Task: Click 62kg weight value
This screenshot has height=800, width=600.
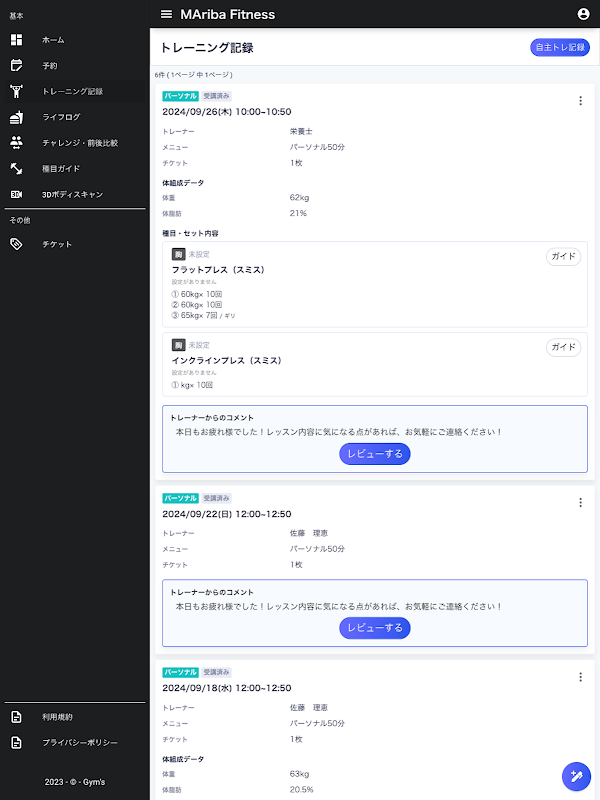Action: tap(299, 198)
